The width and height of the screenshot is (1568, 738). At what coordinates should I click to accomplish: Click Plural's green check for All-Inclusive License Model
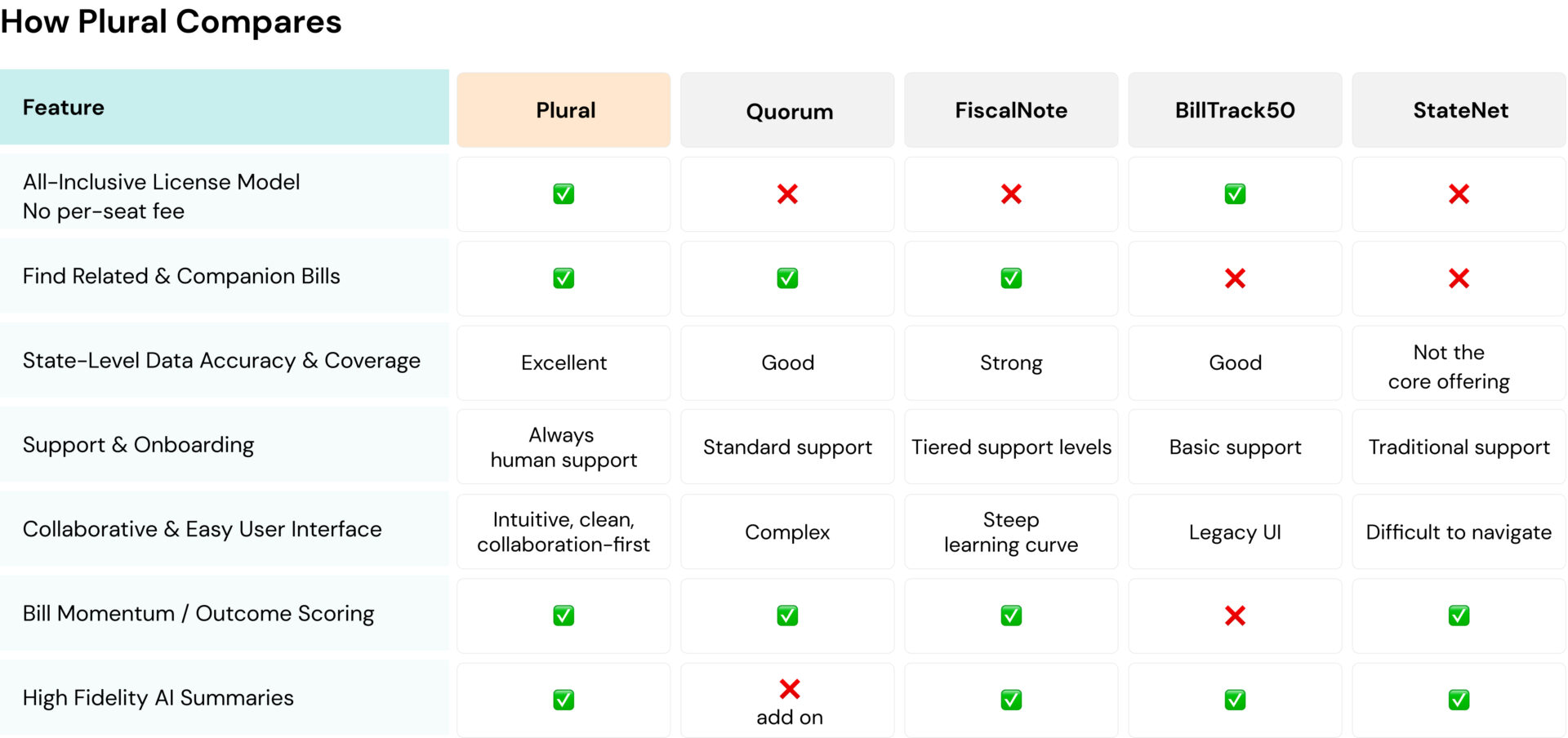(563, 194)
